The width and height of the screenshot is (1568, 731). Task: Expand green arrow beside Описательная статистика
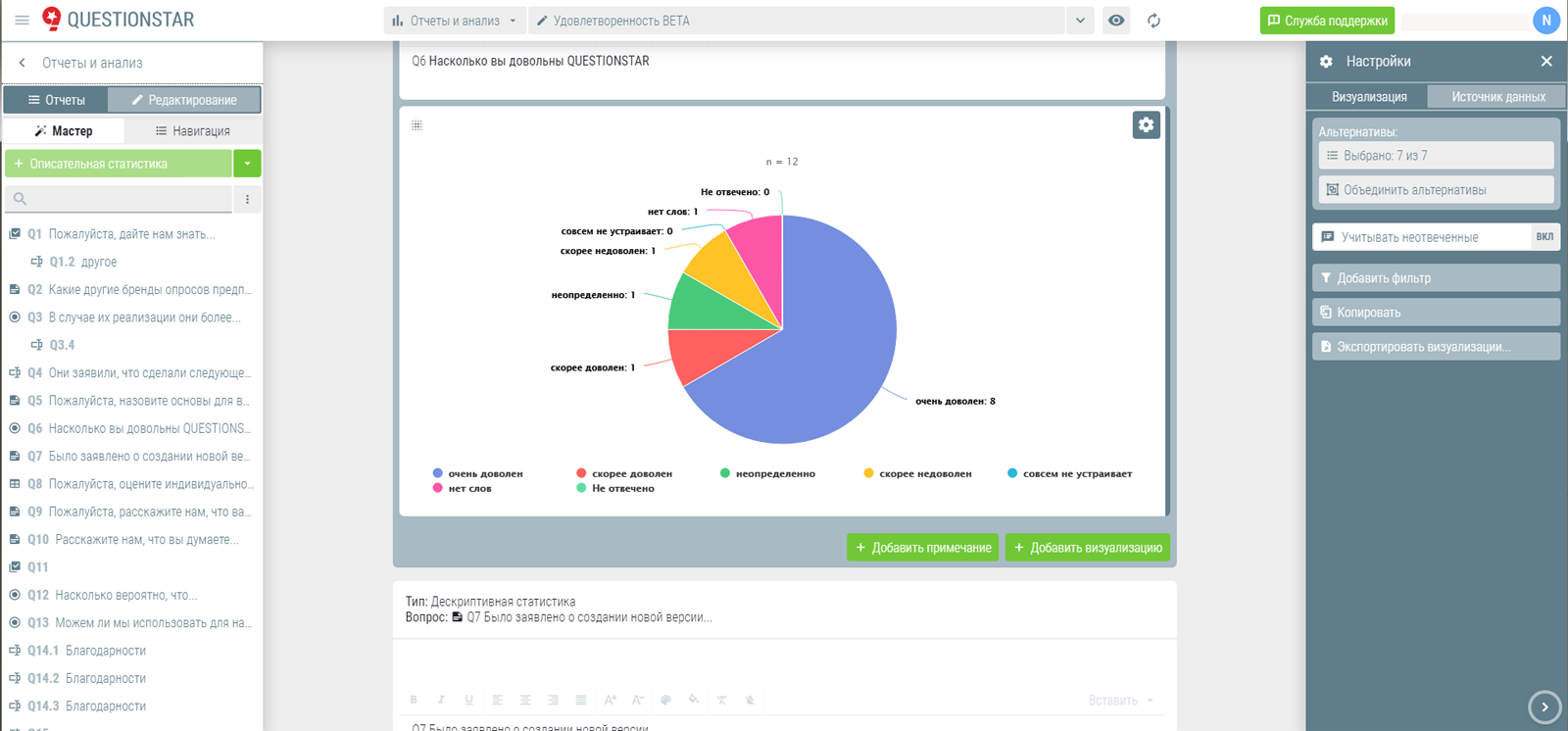pyautogui.click(x=247, y=164)
